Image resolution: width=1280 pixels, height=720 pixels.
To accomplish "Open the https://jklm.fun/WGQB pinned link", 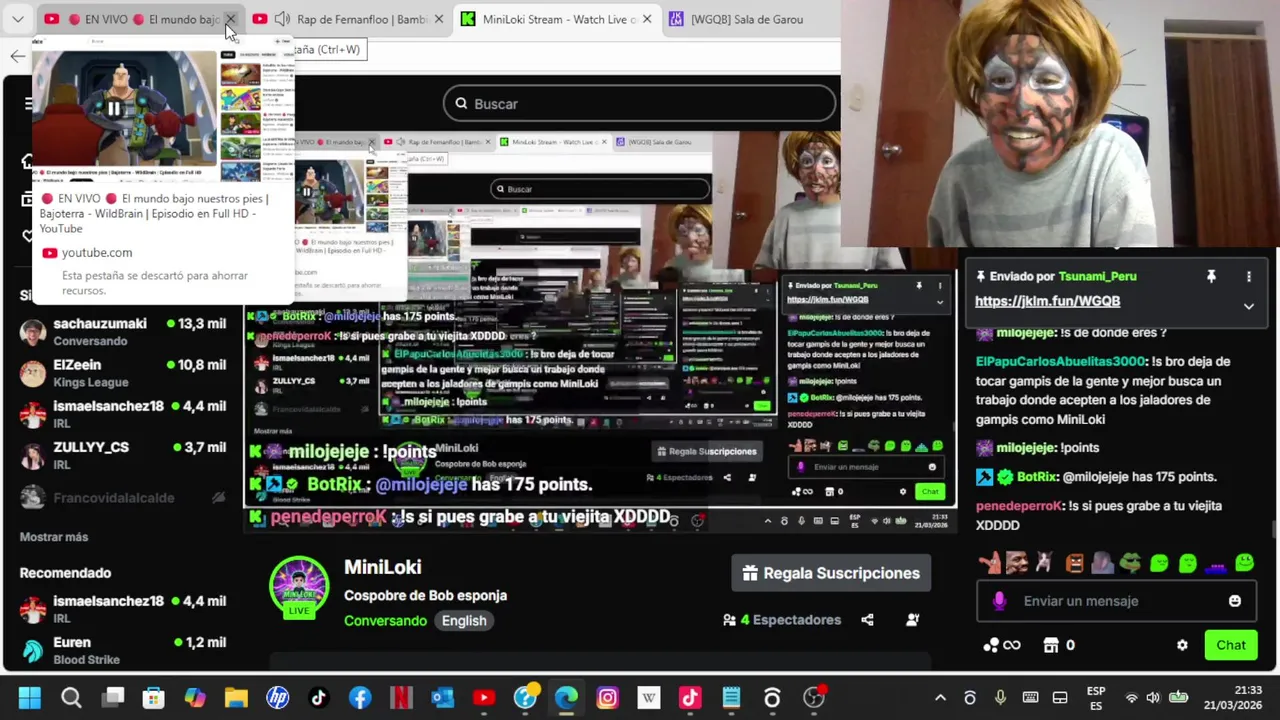I will point(1047,301).
